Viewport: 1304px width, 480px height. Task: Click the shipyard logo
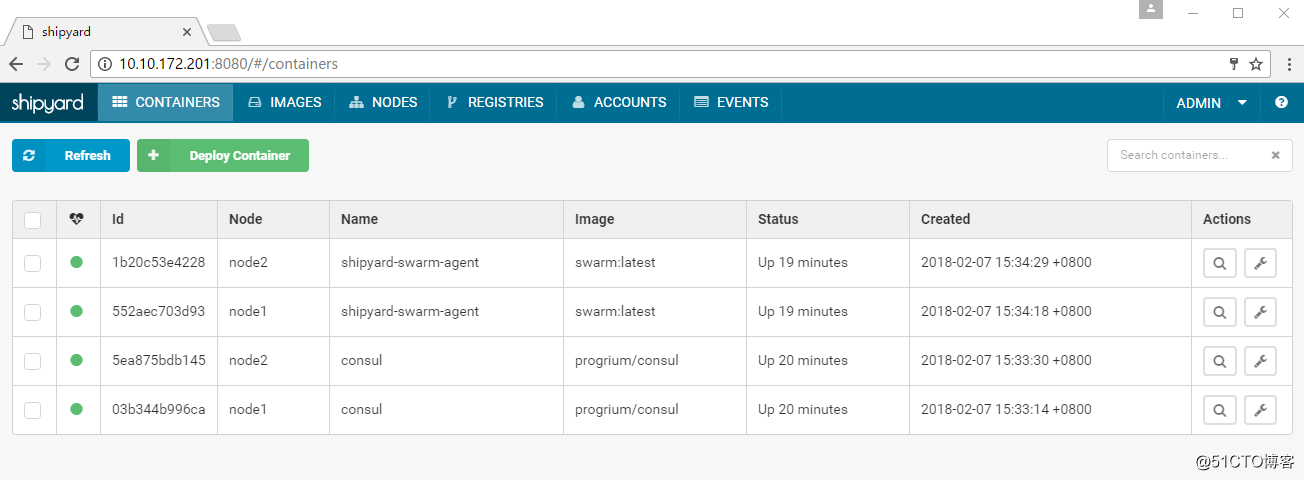[x=48, y=102]
